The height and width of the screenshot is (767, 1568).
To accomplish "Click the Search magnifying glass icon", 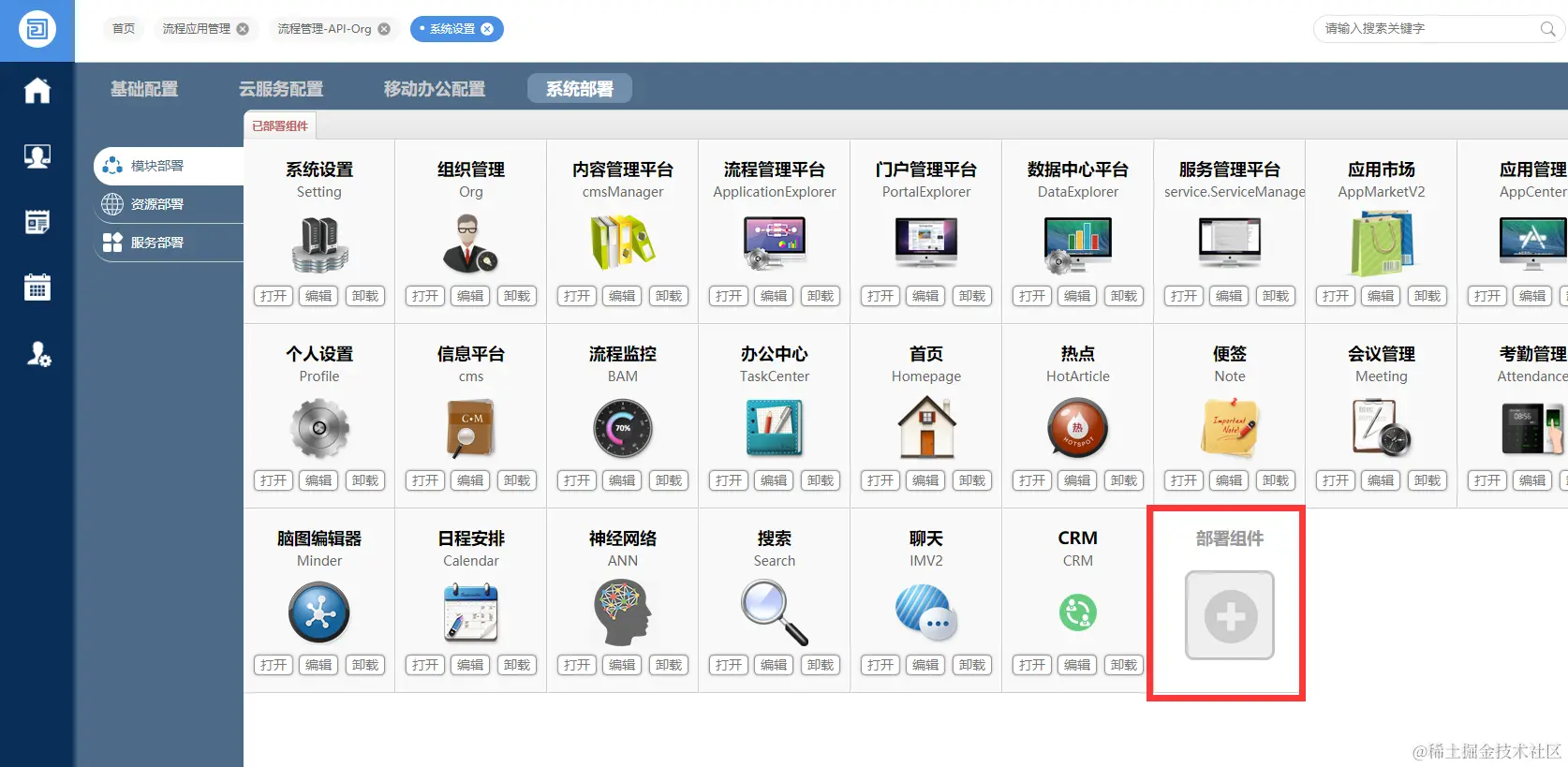I will tap(775, 613).
